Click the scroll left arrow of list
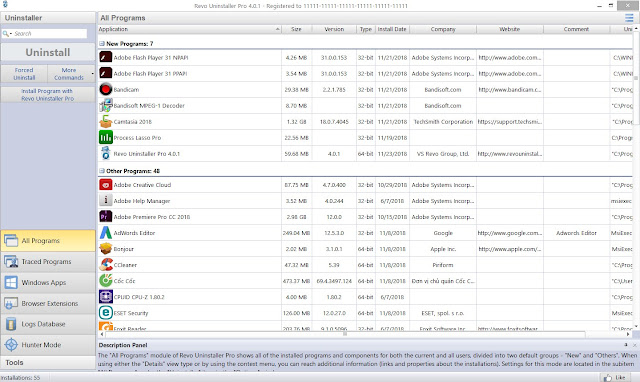640x382 pixels. tap(102, 334)
